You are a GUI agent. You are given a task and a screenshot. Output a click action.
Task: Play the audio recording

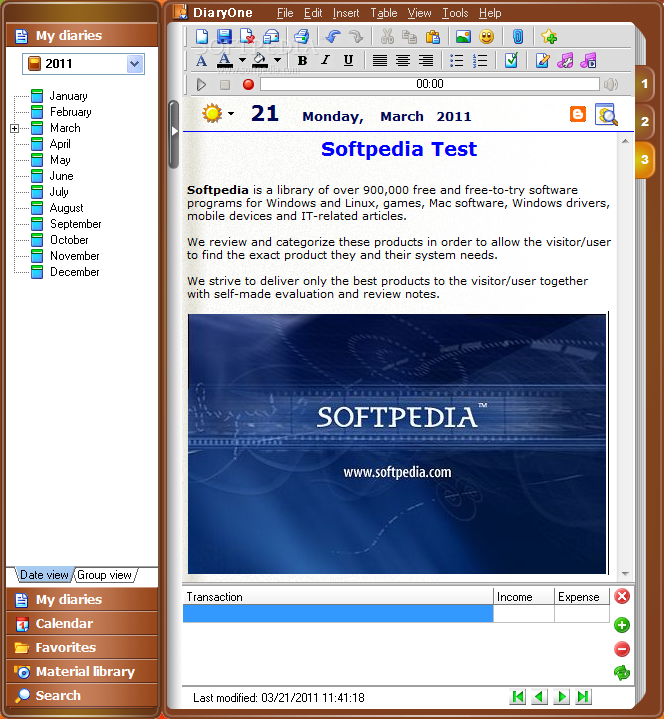tap(201, 84)
